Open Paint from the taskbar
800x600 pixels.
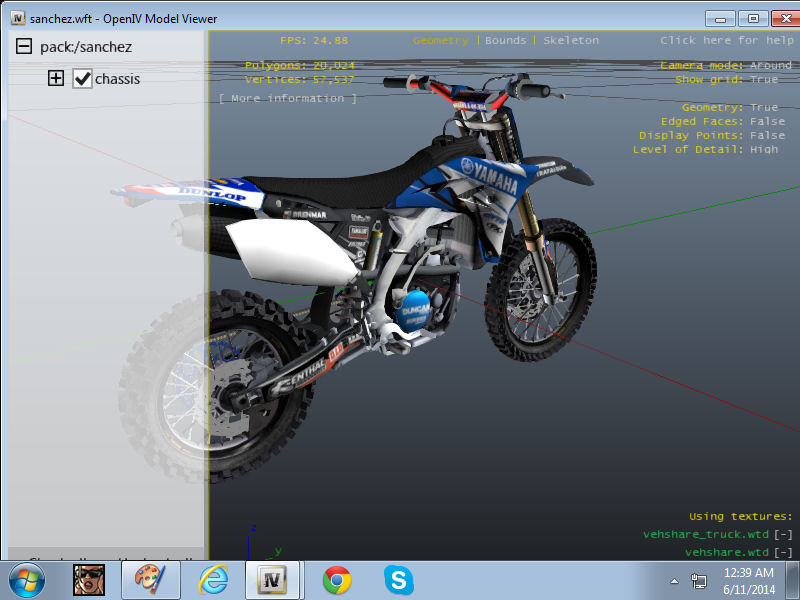pos(151,580)
